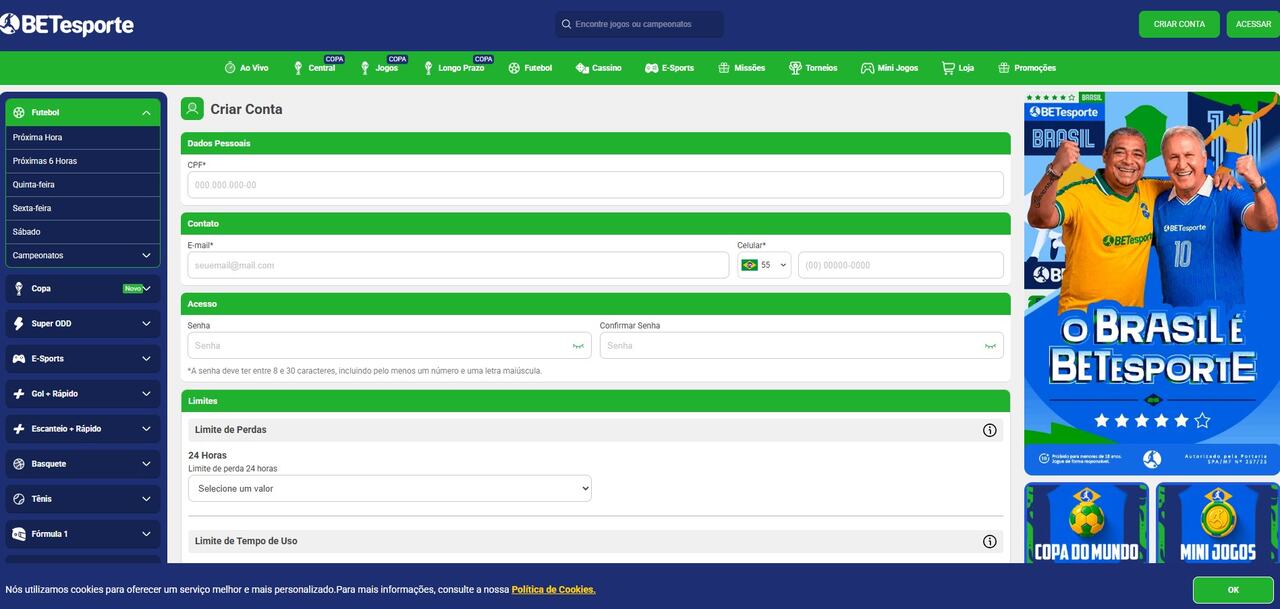Click the Ao Vivo stopwatch icon

230,68
